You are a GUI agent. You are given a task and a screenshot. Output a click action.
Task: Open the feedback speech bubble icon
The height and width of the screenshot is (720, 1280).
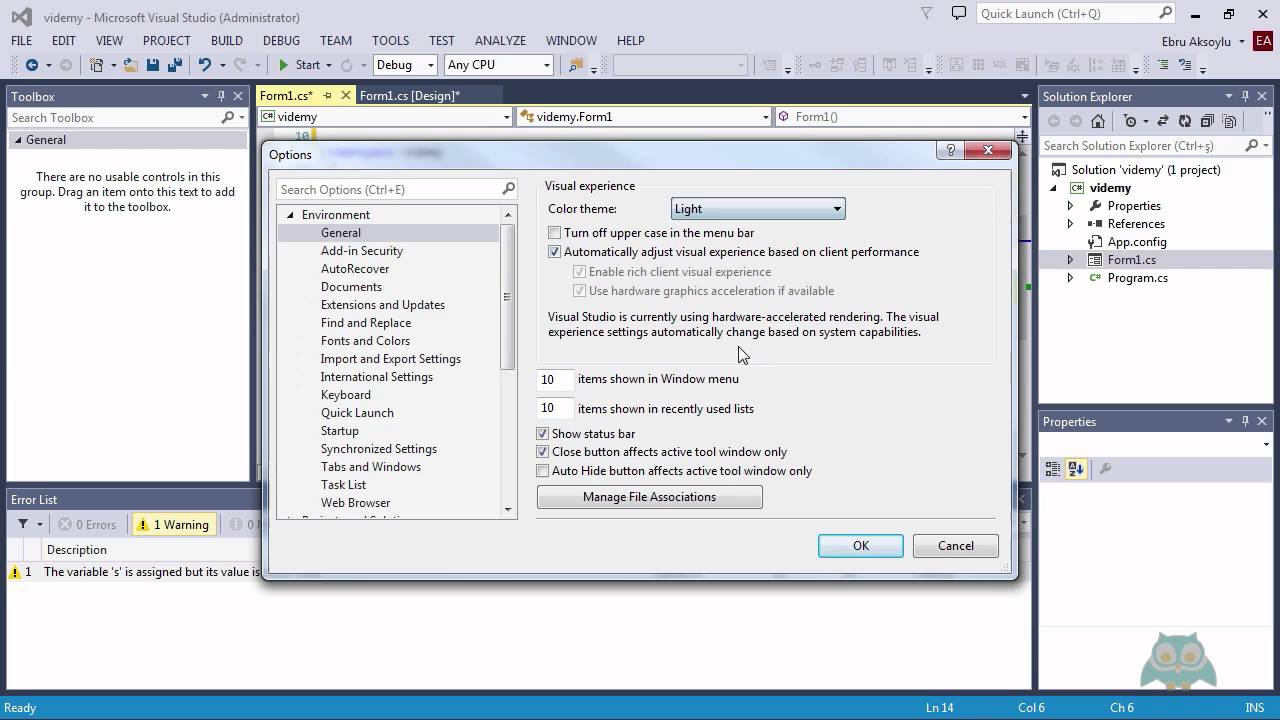[x=959, y=14]
